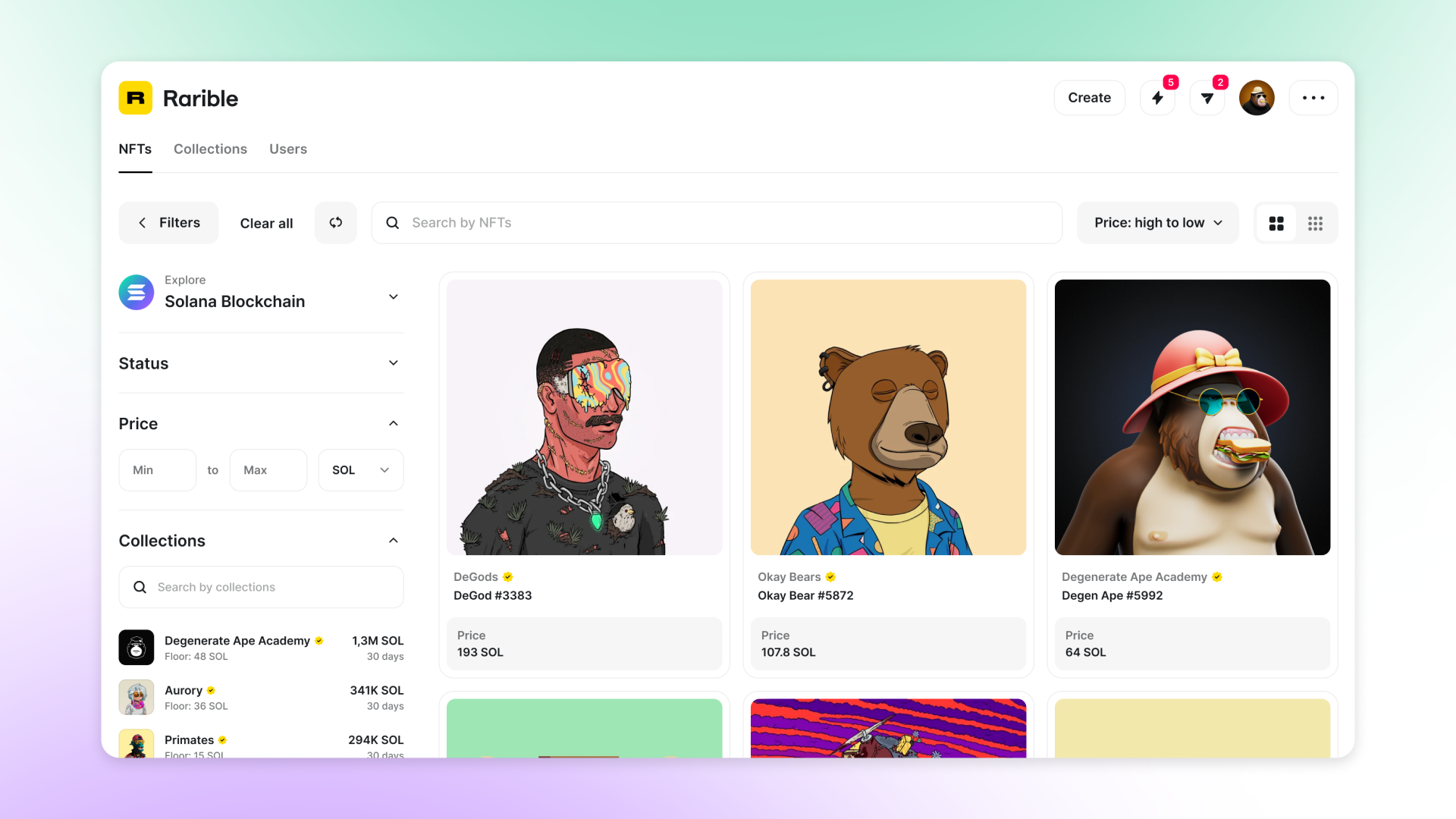Switch to the Users tab
1456x819 pixels.
pyautogui.click(x=287, y=149)
